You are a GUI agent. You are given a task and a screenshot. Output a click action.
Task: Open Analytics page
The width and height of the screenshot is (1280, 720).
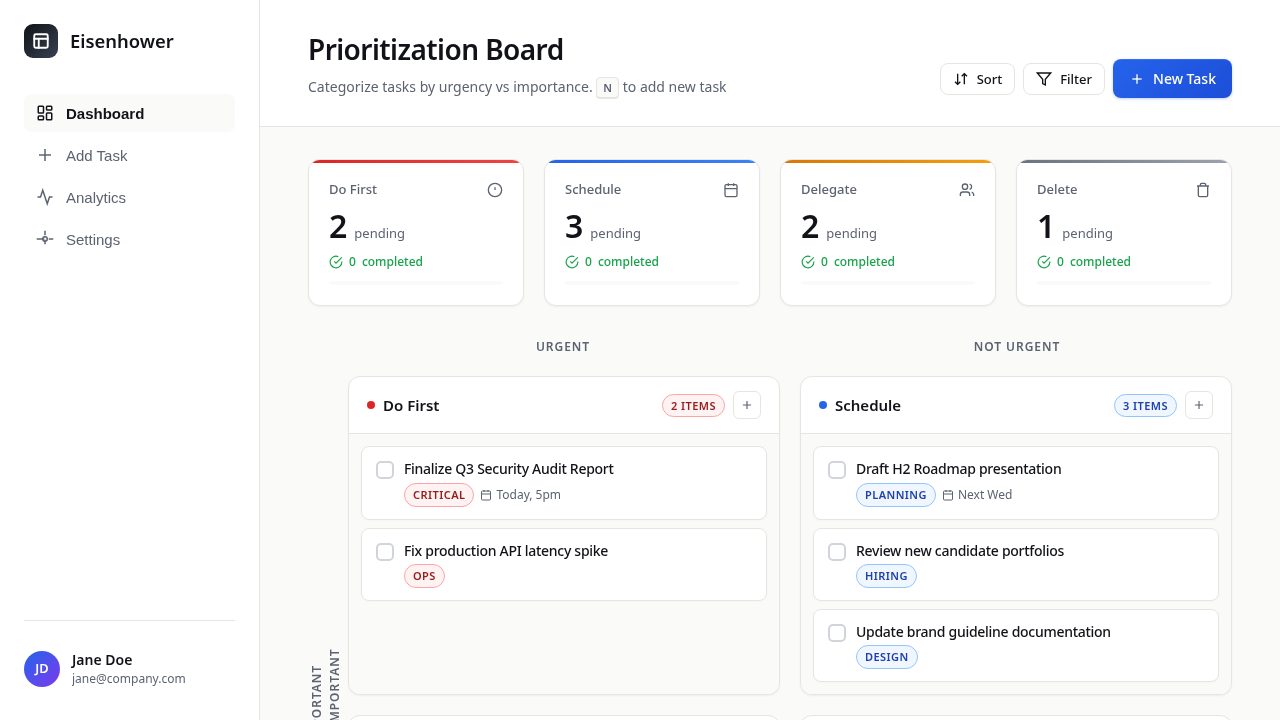pos(129,197)
